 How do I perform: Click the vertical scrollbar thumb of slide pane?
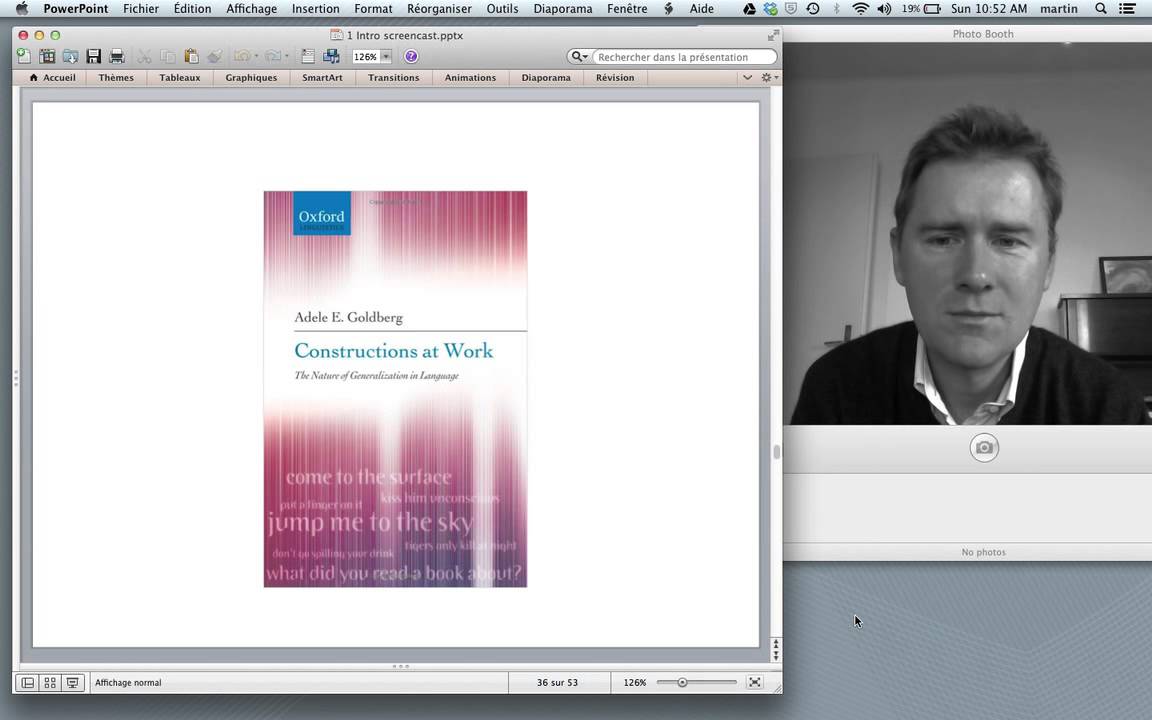777,451
